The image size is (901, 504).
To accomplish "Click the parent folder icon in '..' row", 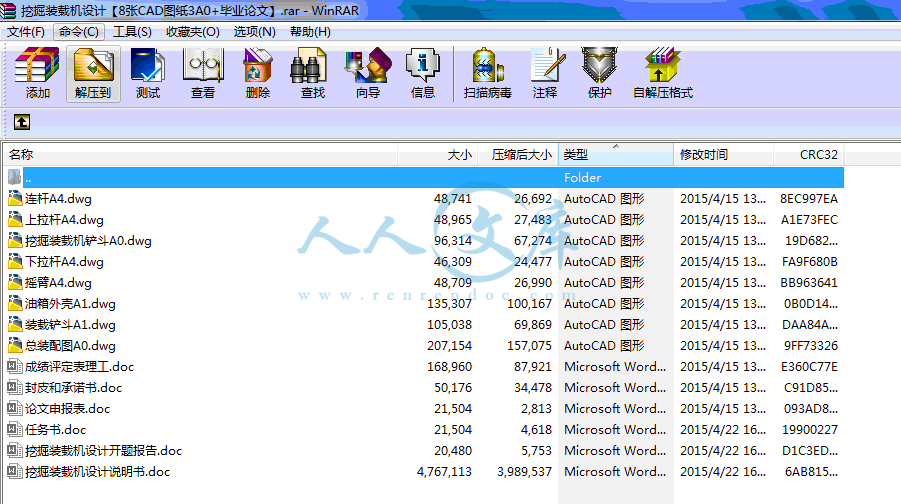I will coord(15,178).
